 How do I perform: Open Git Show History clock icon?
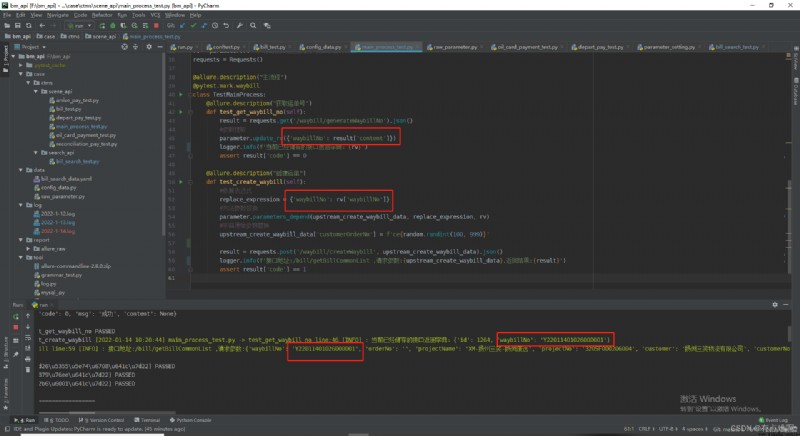click(215, 25)
